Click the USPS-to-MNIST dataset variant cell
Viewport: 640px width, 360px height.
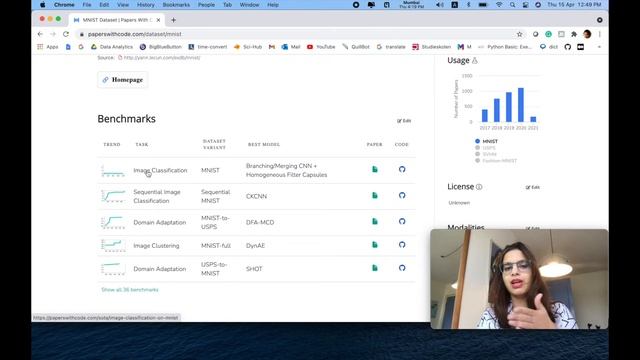click(x=214, y=269)
